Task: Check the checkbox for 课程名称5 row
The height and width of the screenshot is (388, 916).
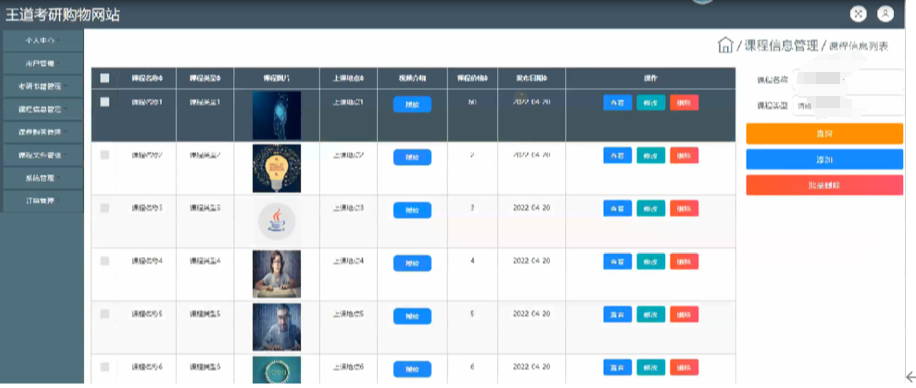Action: pyautogui.click(x=105, y=314)
